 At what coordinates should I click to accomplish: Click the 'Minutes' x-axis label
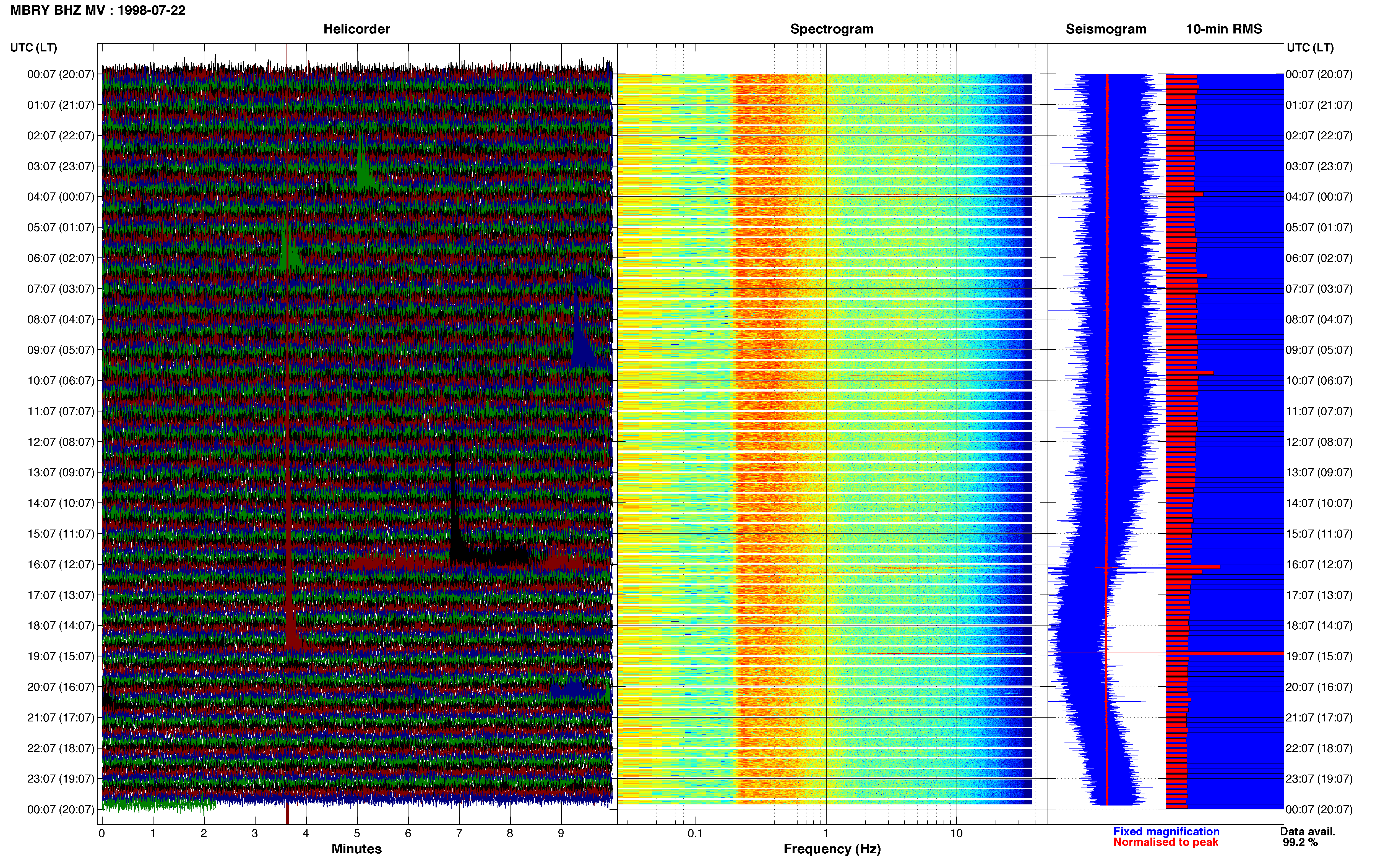(x=356, y=849)
